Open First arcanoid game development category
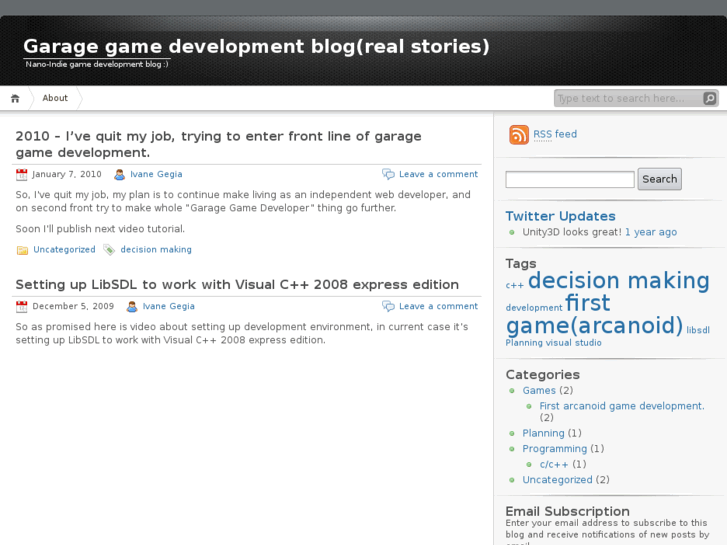The image size is (727, 545). click(x=622, y=406)
